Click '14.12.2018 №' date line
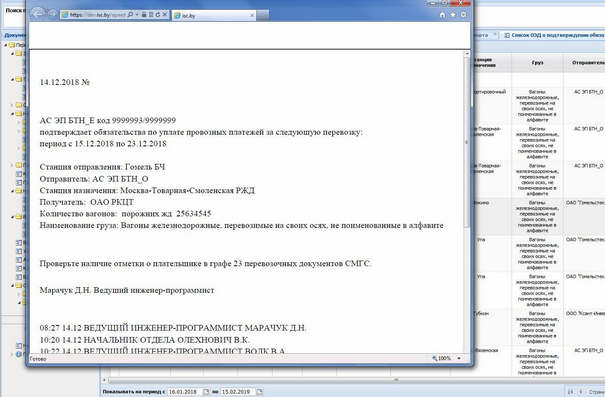The image size is (605, 397). point(64,82)
